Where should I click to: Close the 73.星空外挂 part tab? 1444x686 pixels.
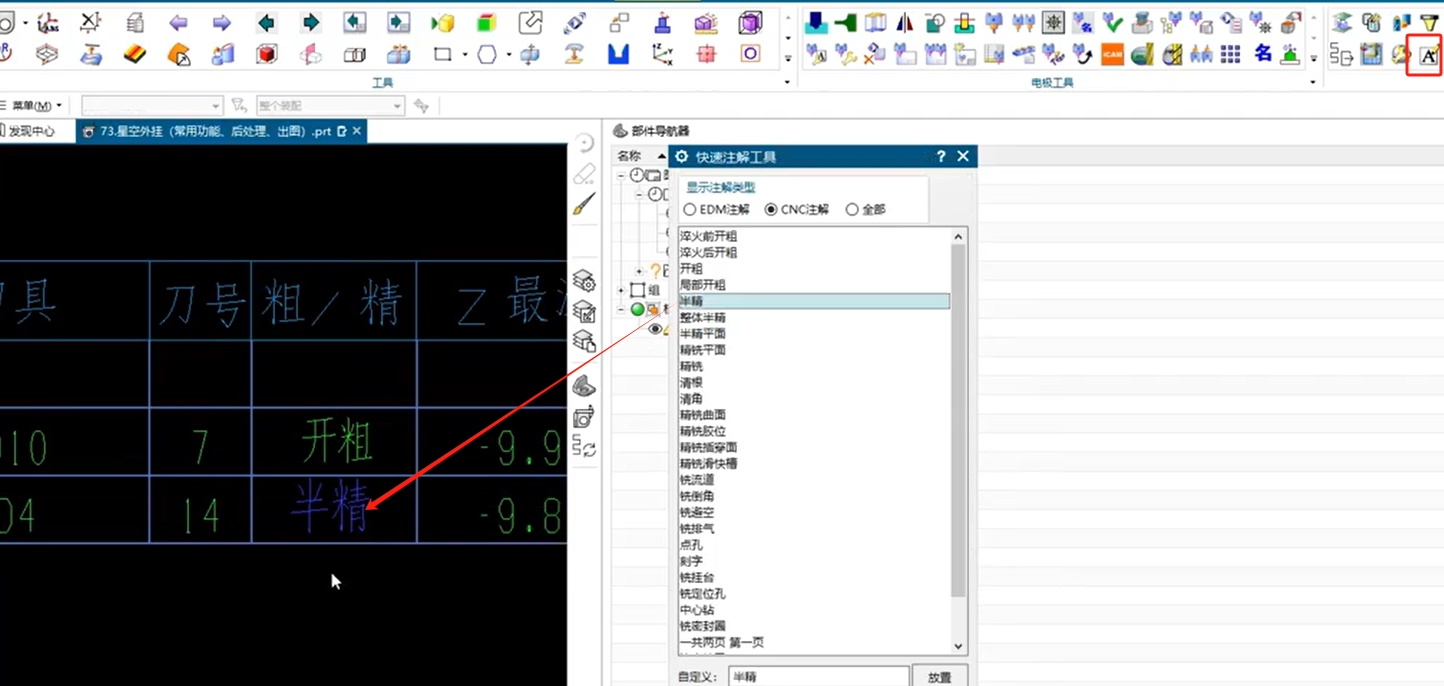pos(357,131)
